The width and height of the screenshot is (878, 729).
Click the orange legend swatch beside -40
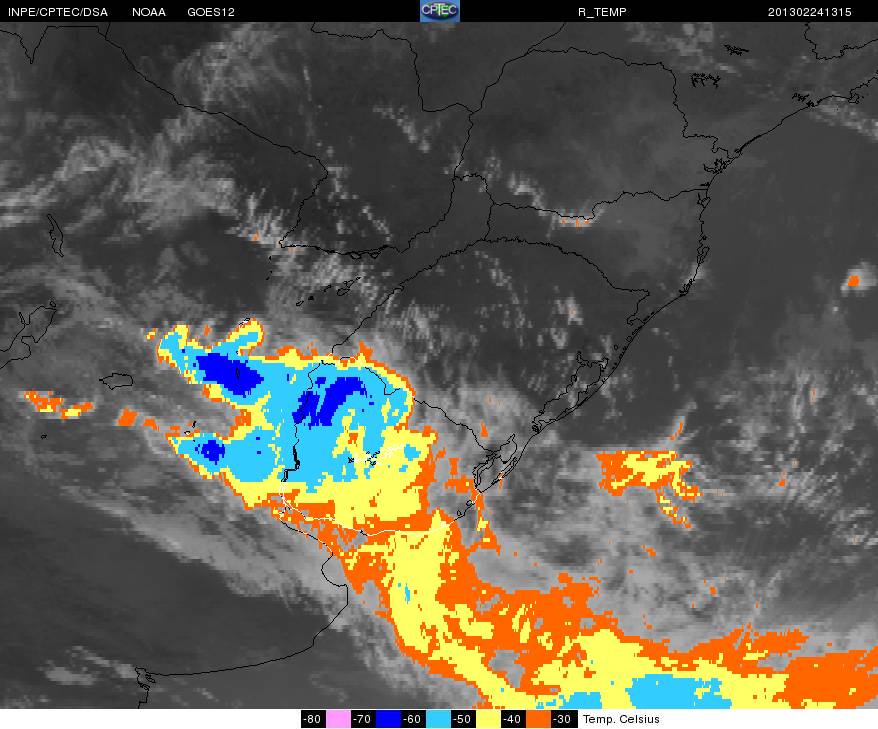coord(538,719)
